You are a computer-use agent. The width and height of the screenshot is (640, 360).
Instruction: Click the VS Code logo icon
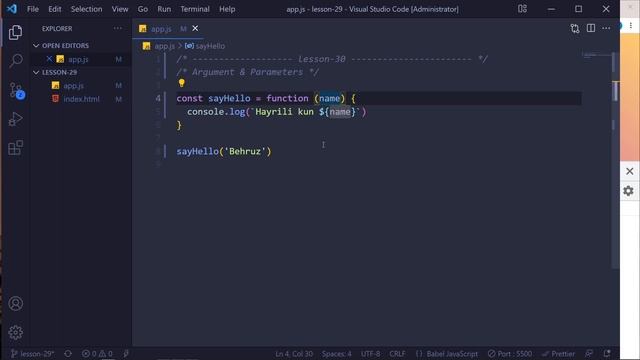point(11,9)
